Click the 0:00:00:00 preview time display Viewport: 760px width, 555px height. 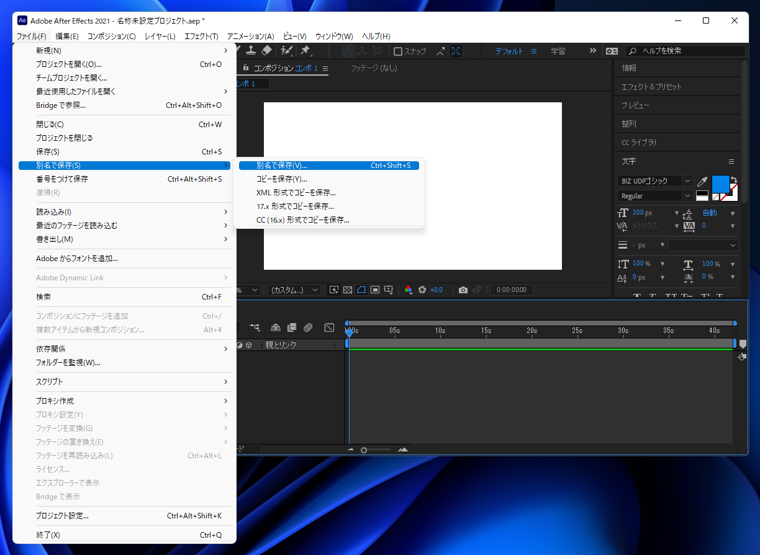pos(511,290)
